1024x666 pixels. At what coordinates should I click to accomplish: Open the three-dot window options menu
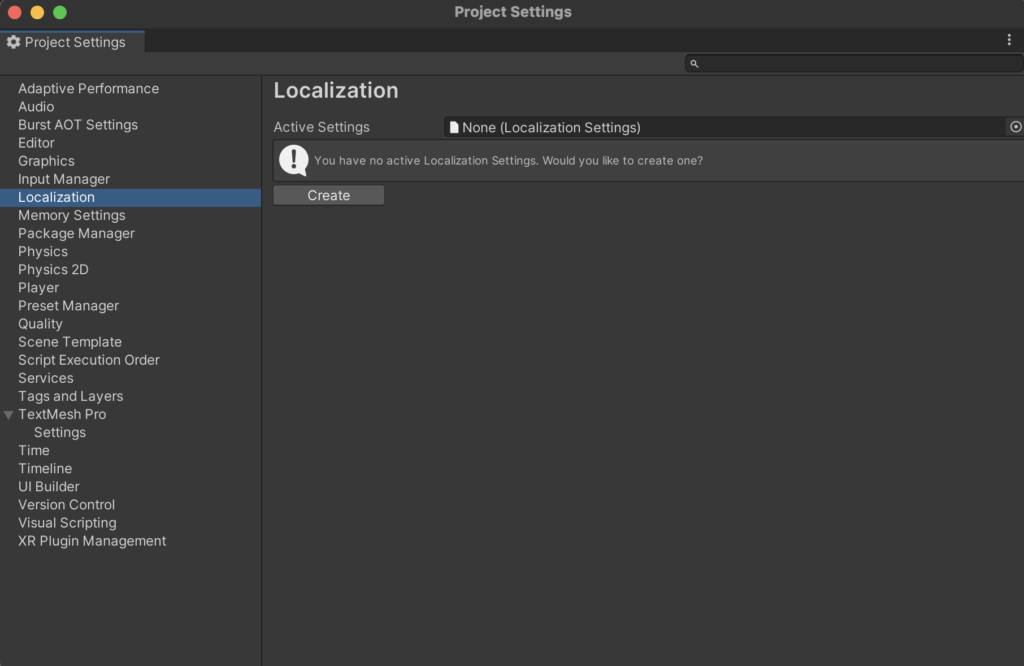1009,40
